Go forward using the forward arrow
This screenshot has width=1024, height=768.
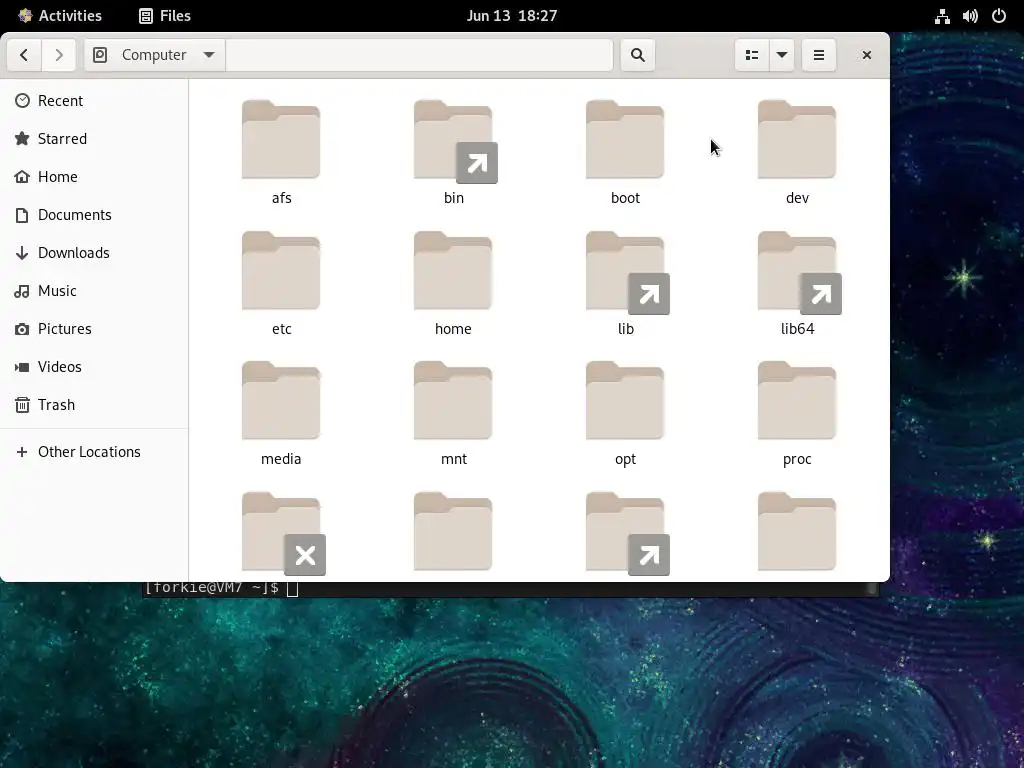tap(59, 55)
